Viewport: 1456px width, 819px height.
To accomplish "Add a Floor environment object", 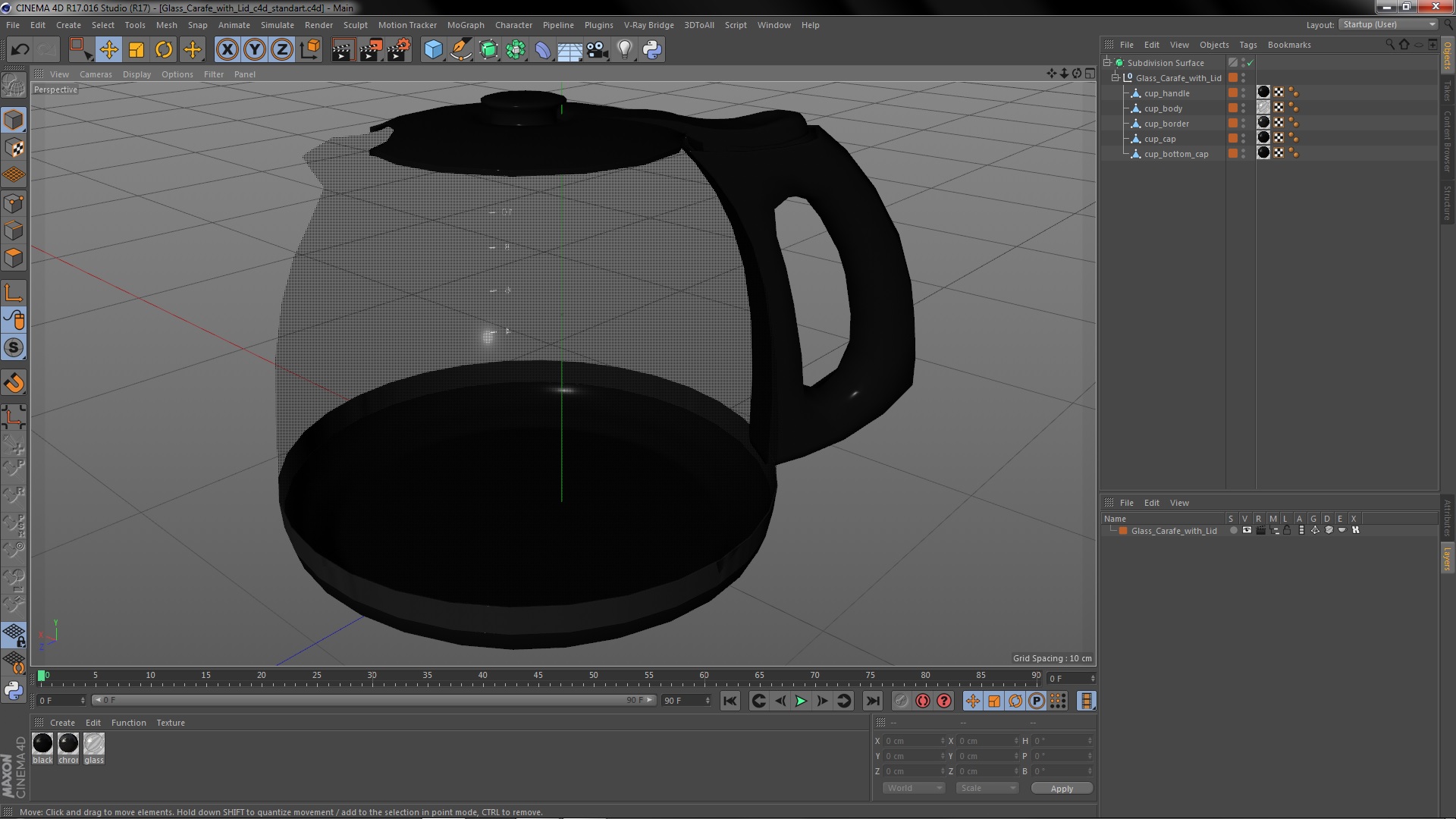I will [570, 50].
